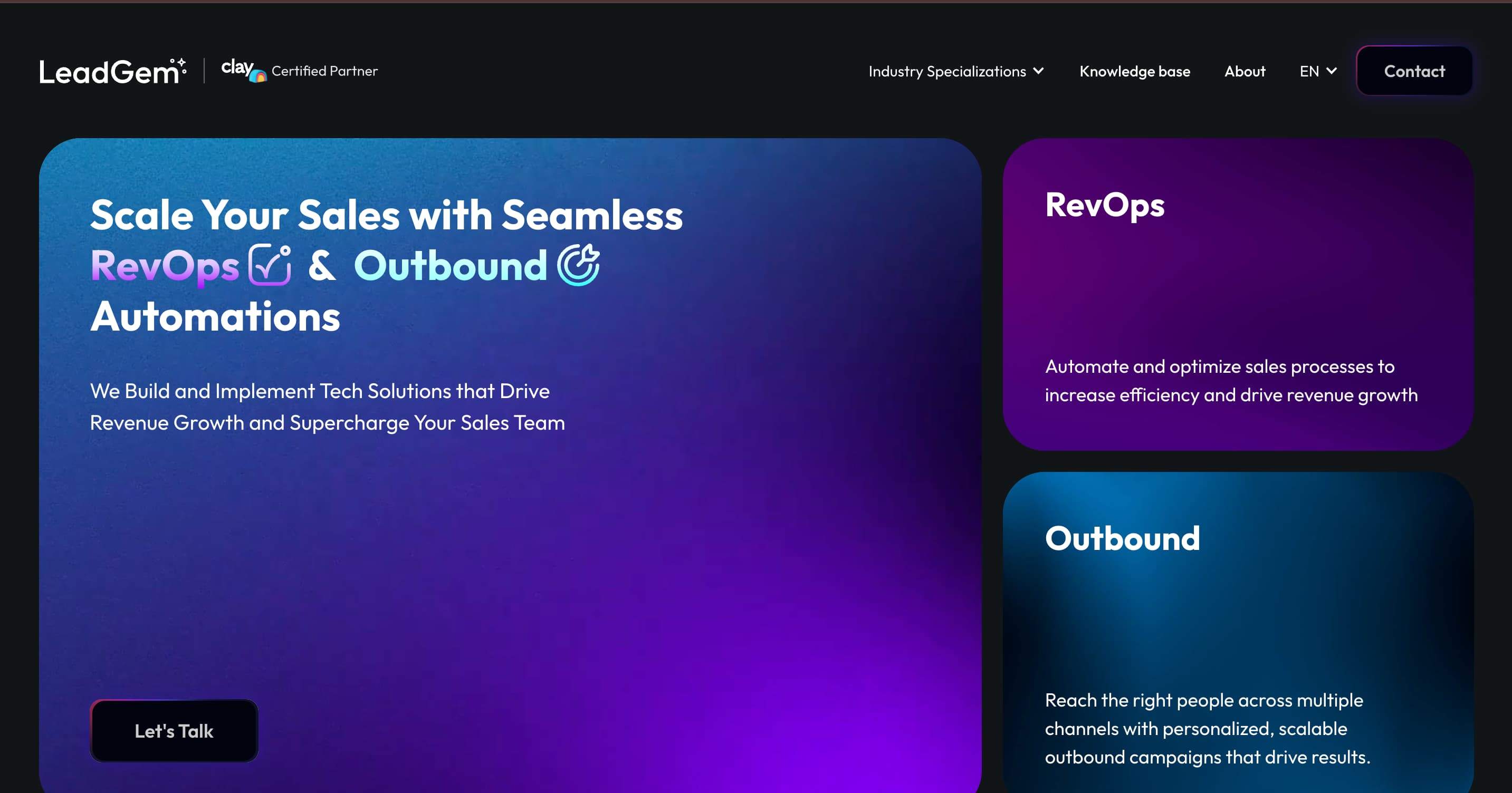
Task: Expand the chevron beside Industry Specializations
Action: (x=1039, y=71)
